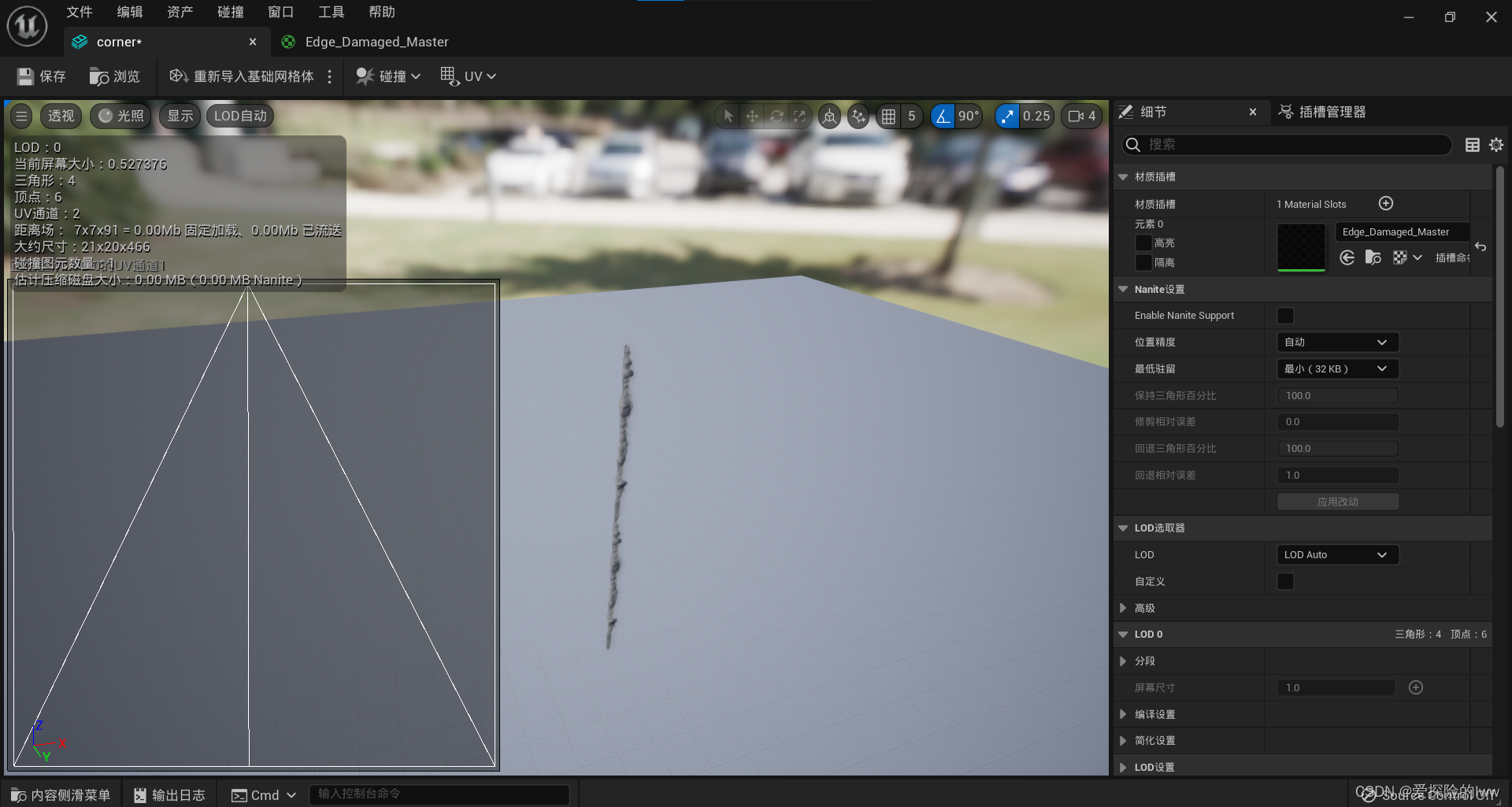Open 最低驻留 dropdown 最小 (32 KB)
Image resolution: width=1512 pixels, height=807 pixels.
(x=1337, y=369)
